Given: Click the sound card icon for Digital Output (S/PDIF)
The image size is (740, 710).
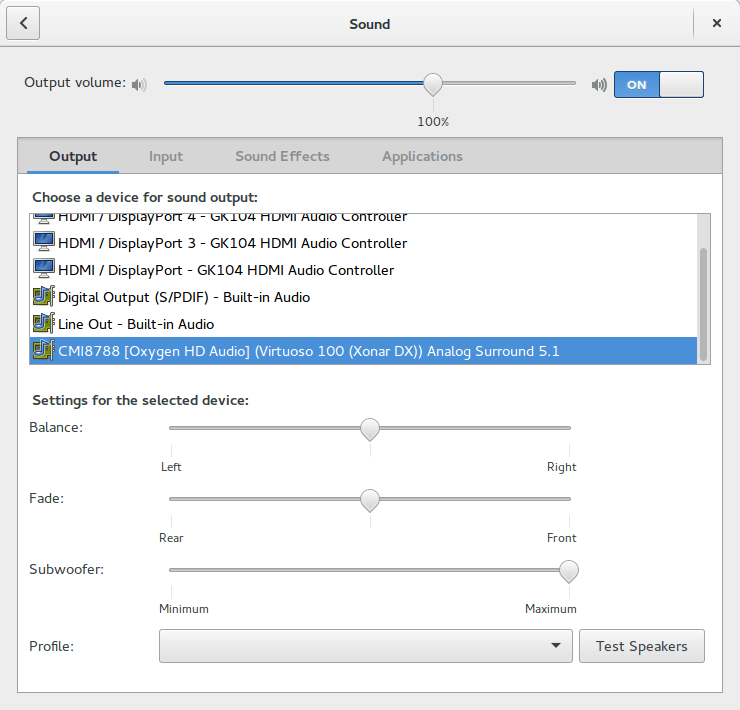Looking at the screenshot, I should (x=43, y=297).
